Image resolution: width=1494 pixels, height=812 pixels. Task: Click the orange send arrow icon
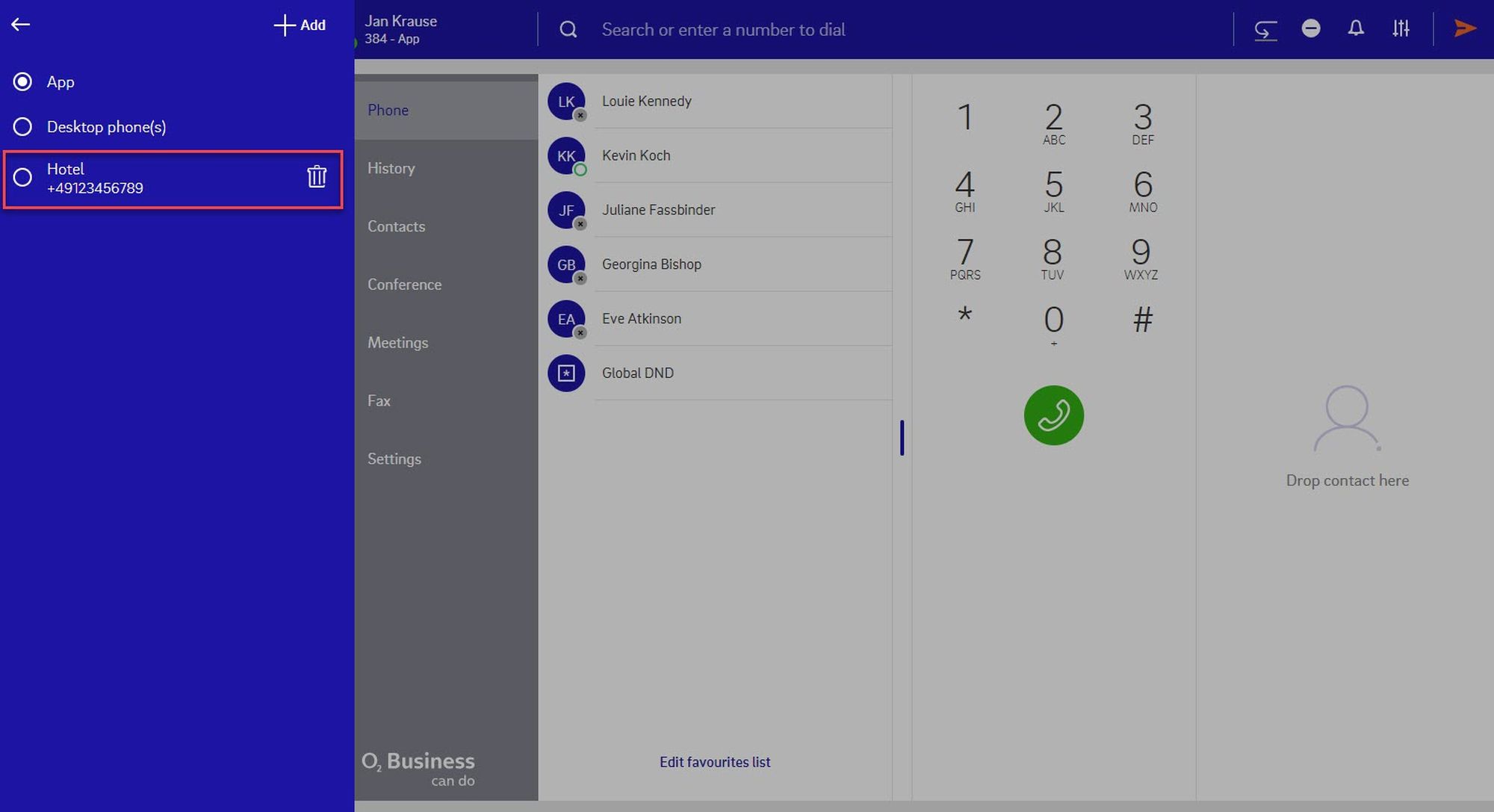pyautogui.click(x=1465, y=28)
